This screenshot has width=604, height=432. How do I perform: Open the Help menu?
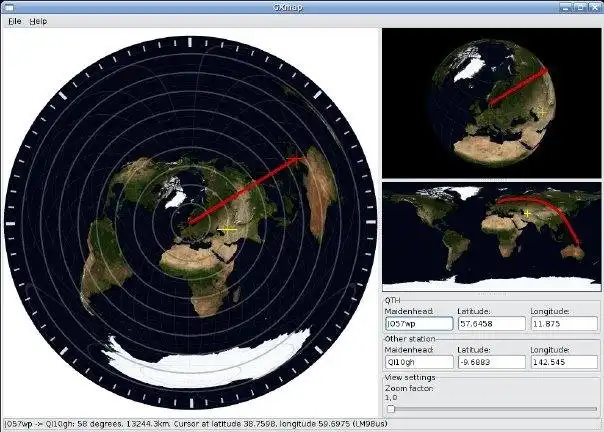(38, 21)
